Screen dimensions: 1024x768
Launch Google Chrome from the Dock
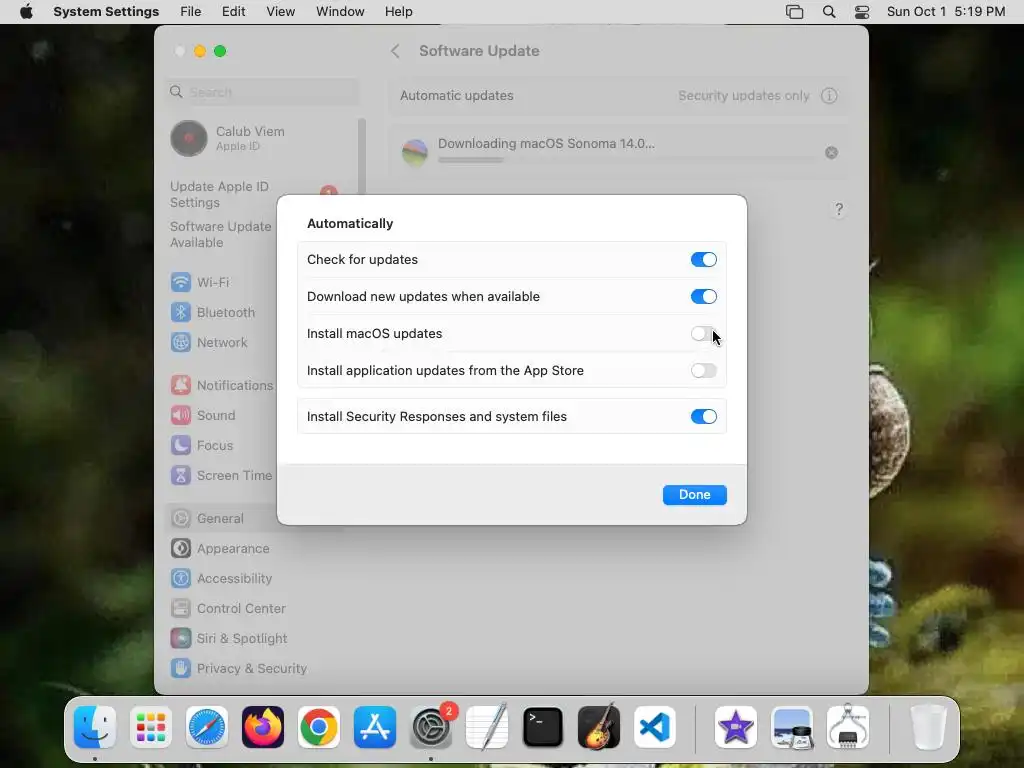click(x=319, y=727)
